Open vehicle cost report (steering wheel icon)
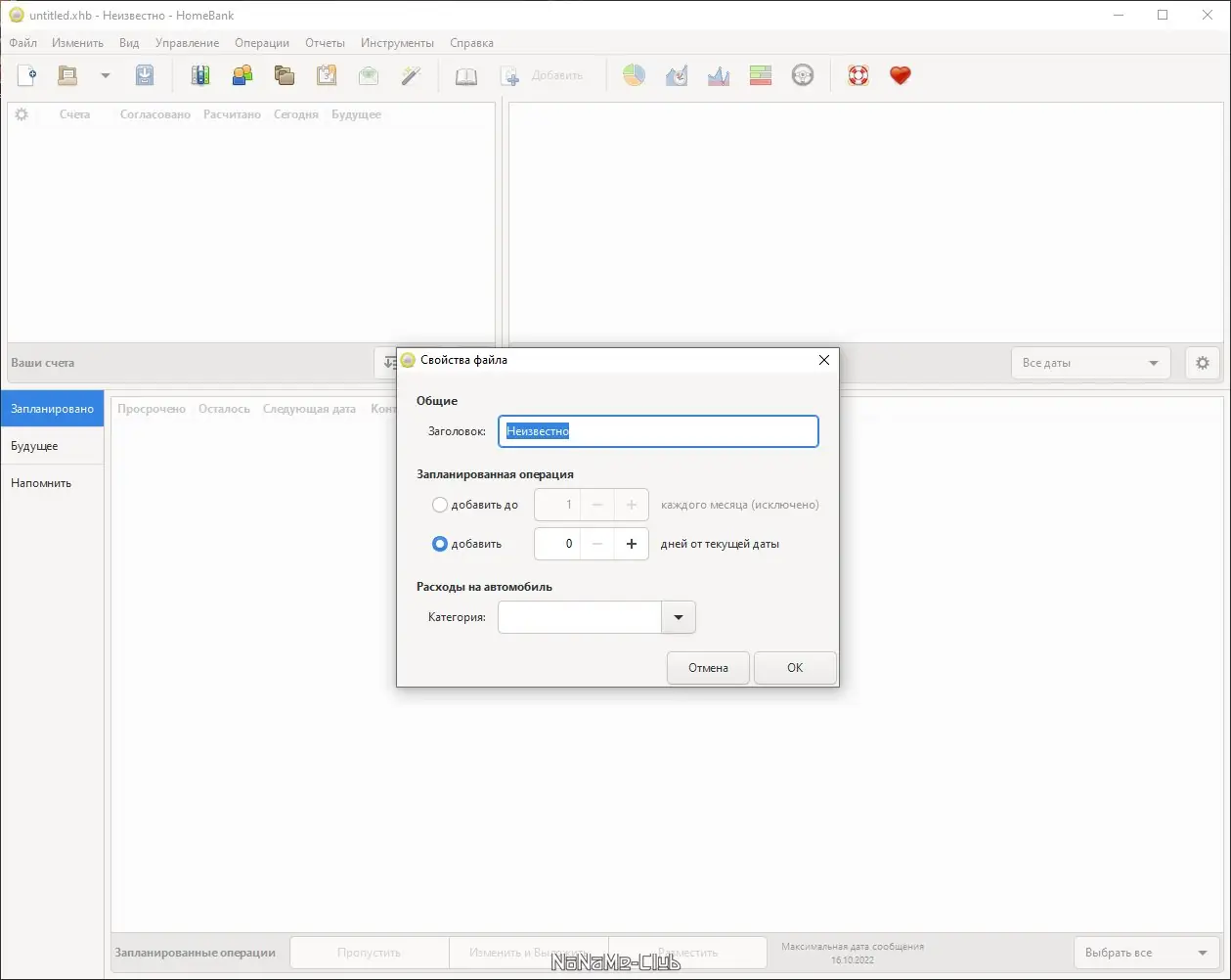This screenshot has width=1231, height=980. (x=803, y=75)
